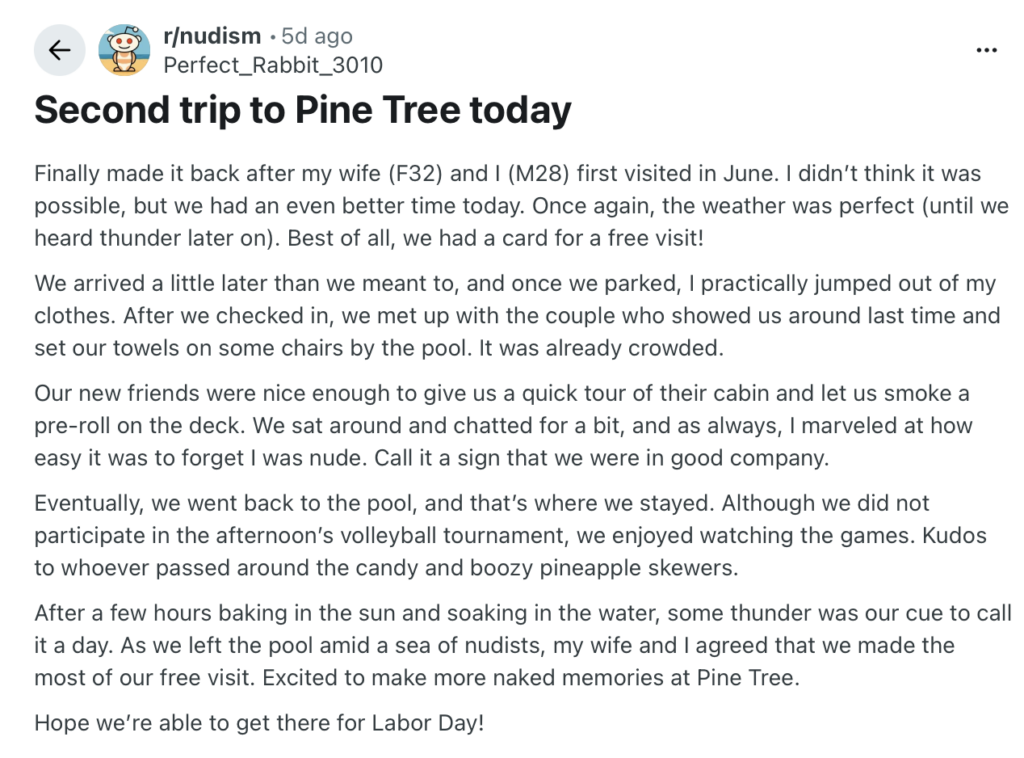
Task: Open Perfect_Rabbit_3010's user profile
Action: [273, 65]
